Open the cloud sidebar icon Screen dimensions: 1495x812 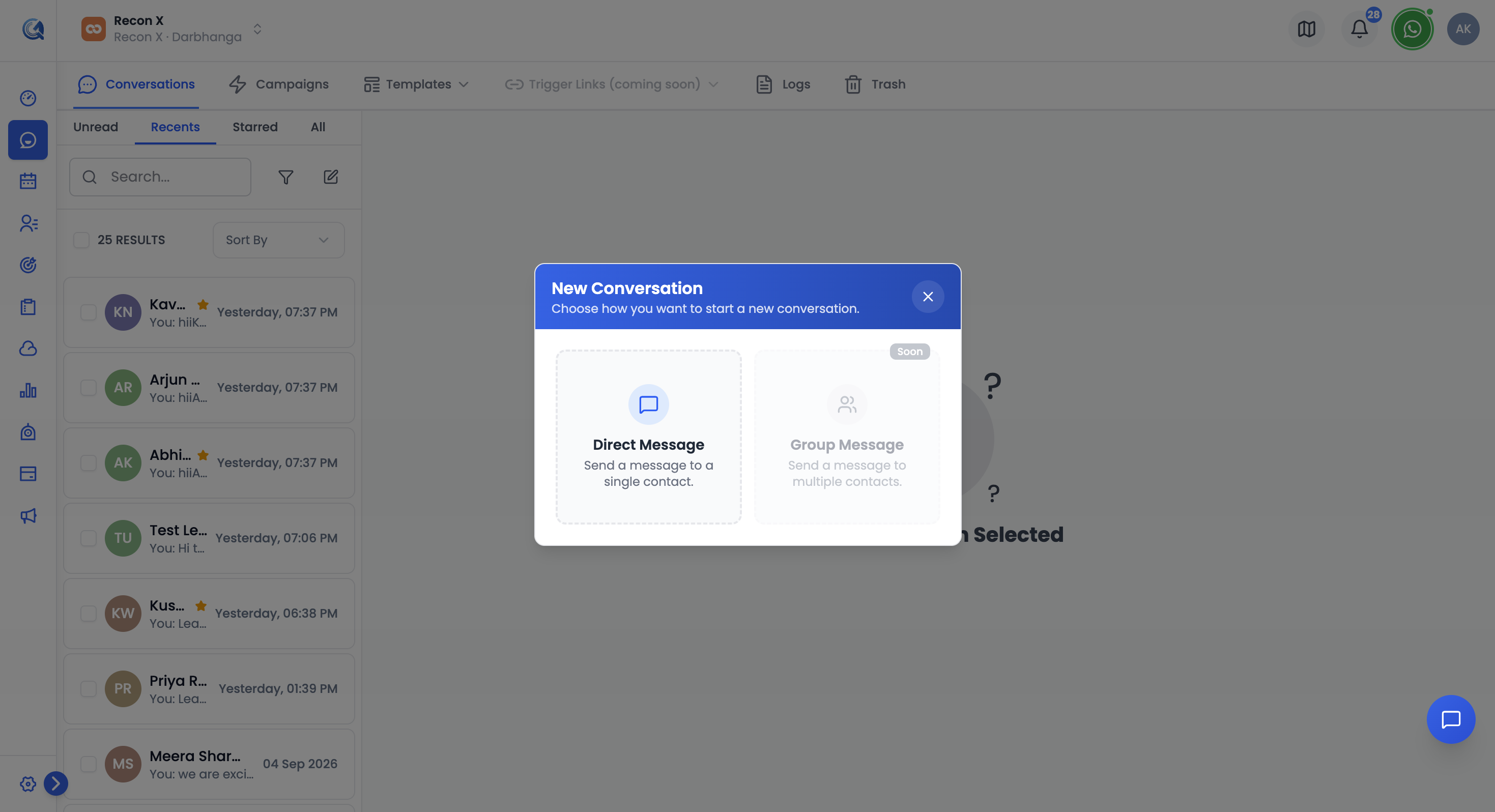28,348
